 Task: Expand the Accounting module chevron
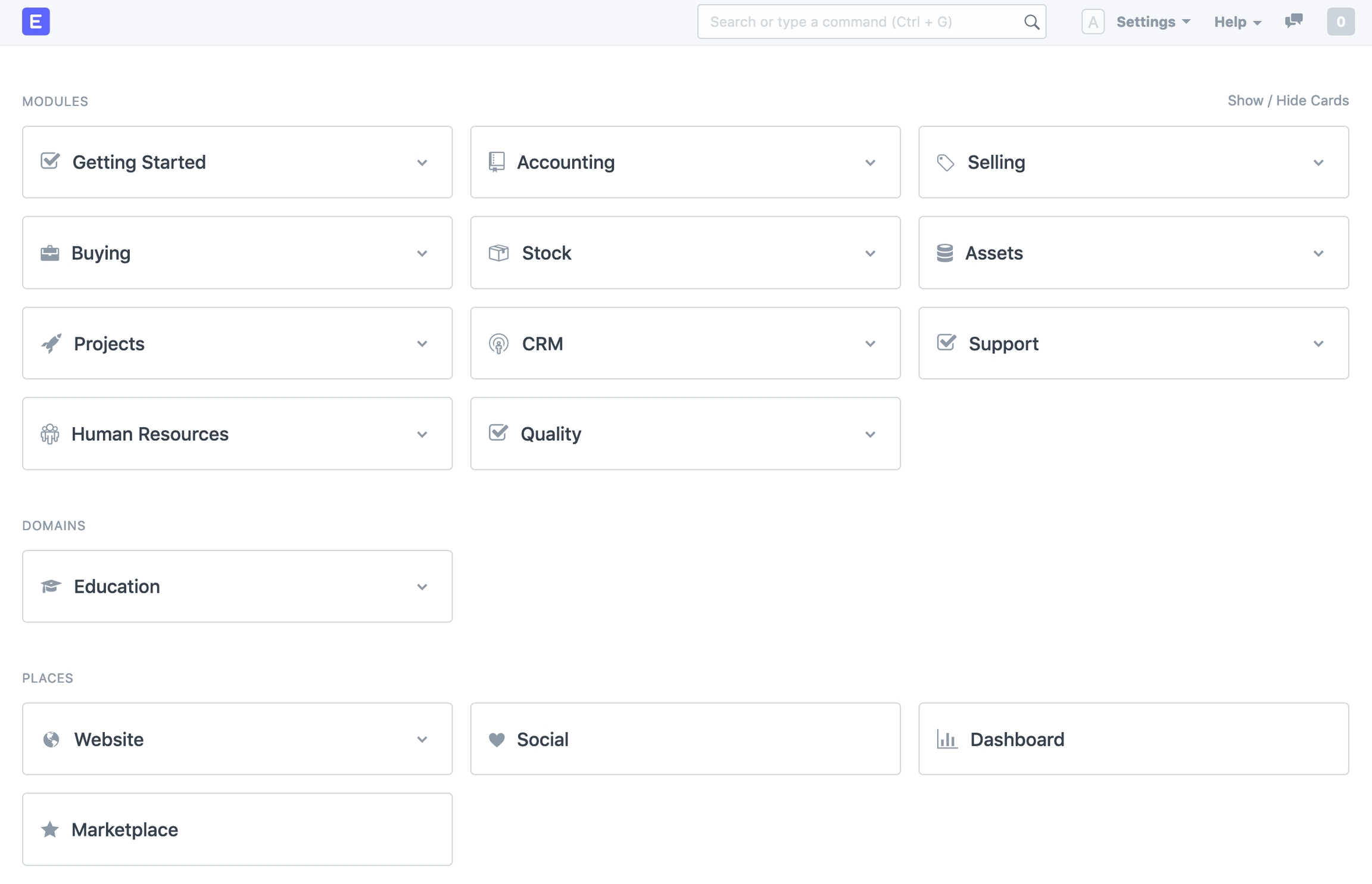(870, 163)
